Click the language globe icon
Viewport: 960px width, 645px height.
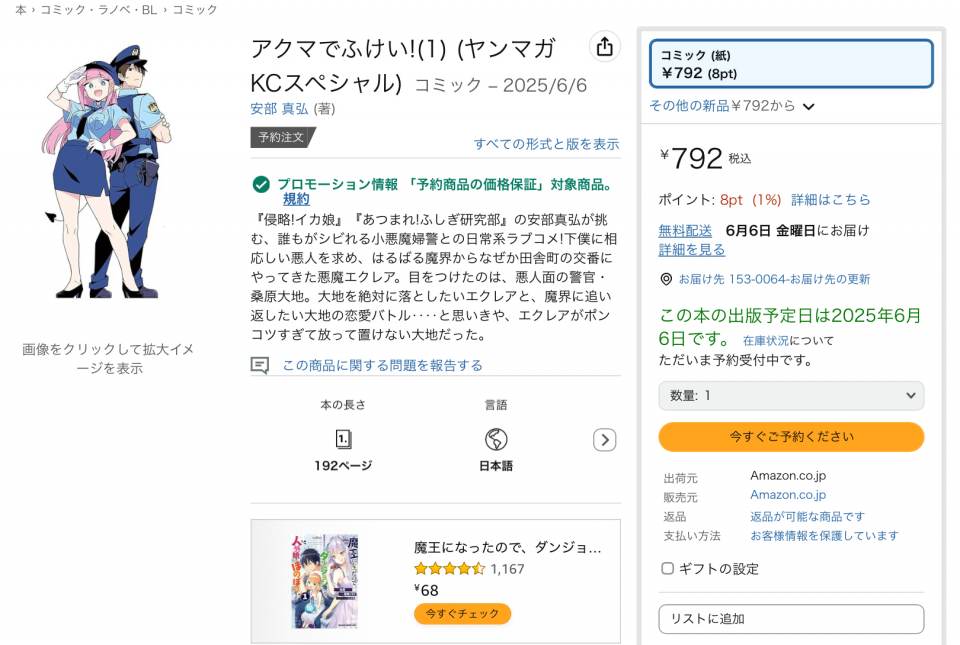point(496,439)
